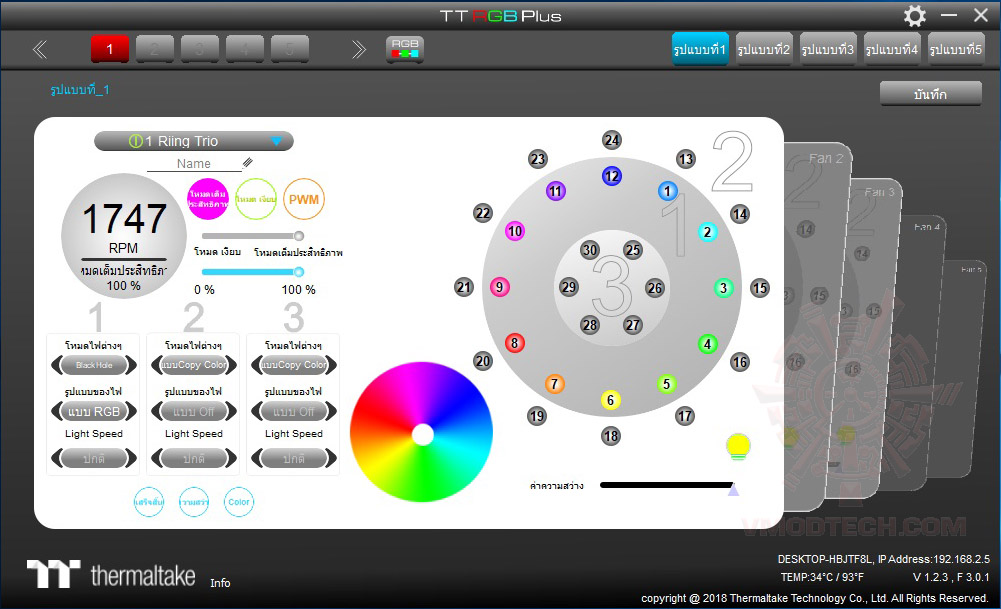Select LED number 4 on the ring
Viewport: 1001px width, 609px height.
707,344
